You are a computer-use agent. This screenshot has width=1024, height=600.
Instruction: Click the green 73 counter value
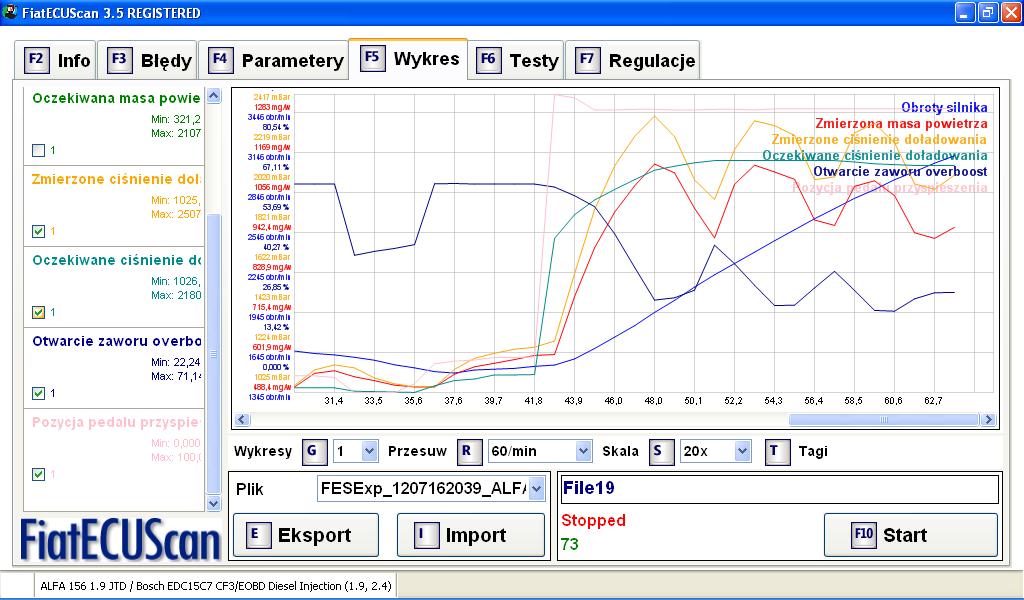point(569,544)
